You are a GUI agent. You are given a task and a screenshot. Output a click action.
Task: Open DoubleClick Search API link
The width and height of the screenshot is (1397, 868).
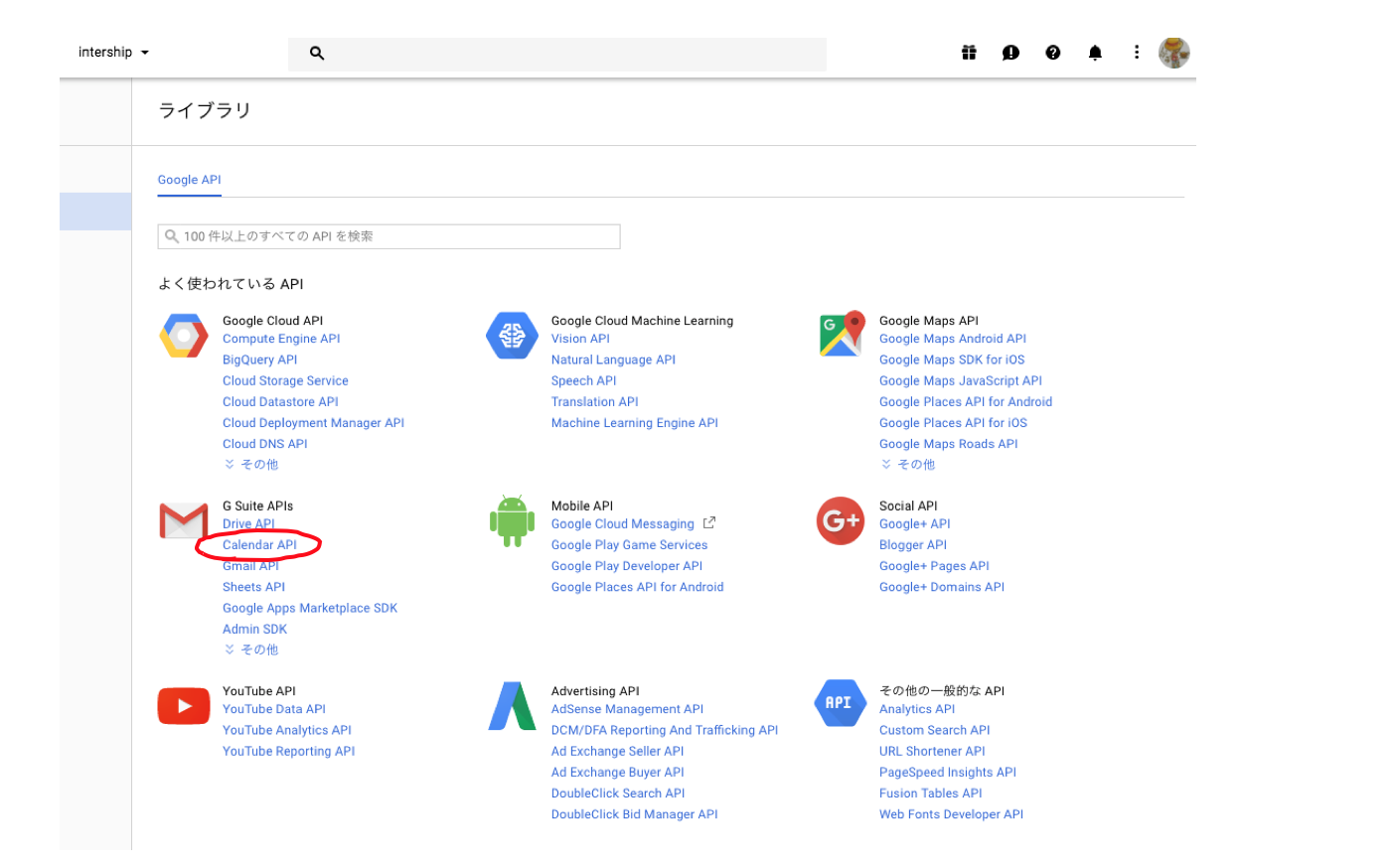click(618, 794)
